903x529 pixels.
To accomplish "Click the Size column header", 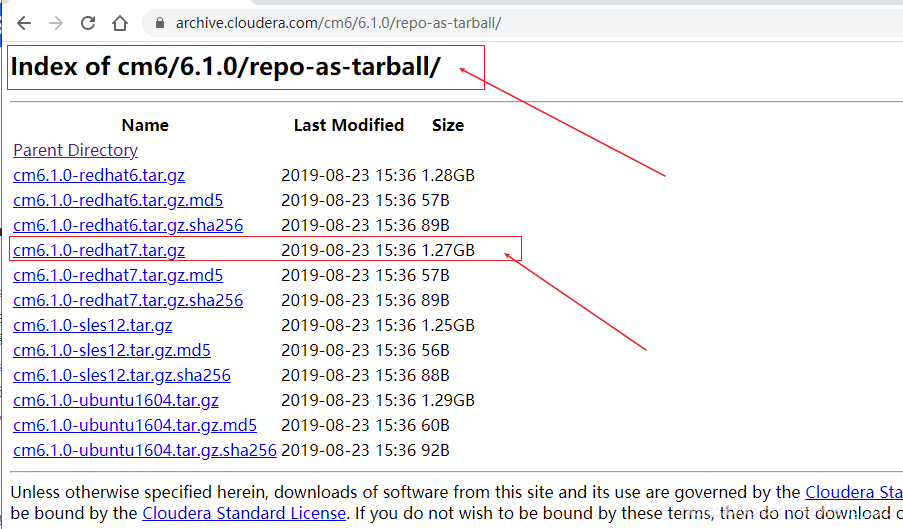I will 448,125.
